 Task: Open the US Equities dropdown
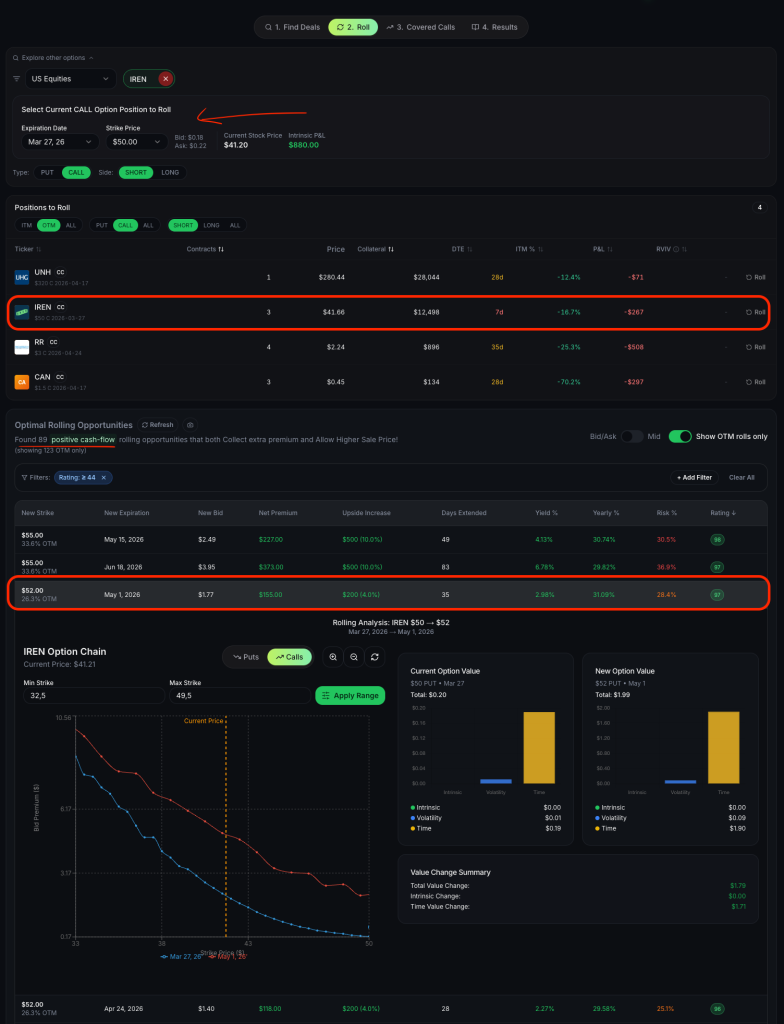pos(69,78)
